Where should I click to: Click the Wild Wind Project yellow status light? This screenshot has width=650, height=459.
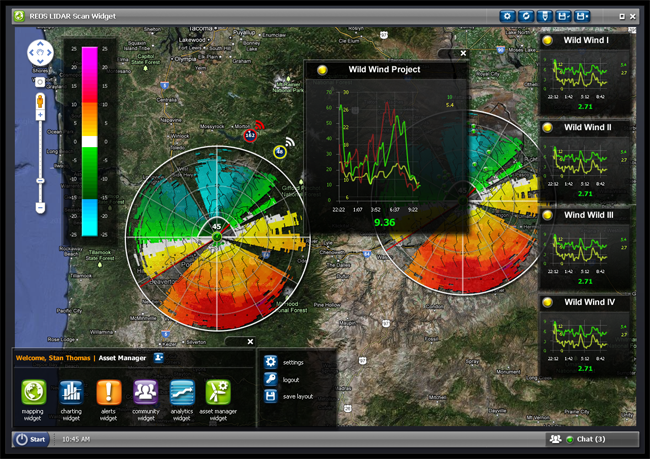point(322,70)
